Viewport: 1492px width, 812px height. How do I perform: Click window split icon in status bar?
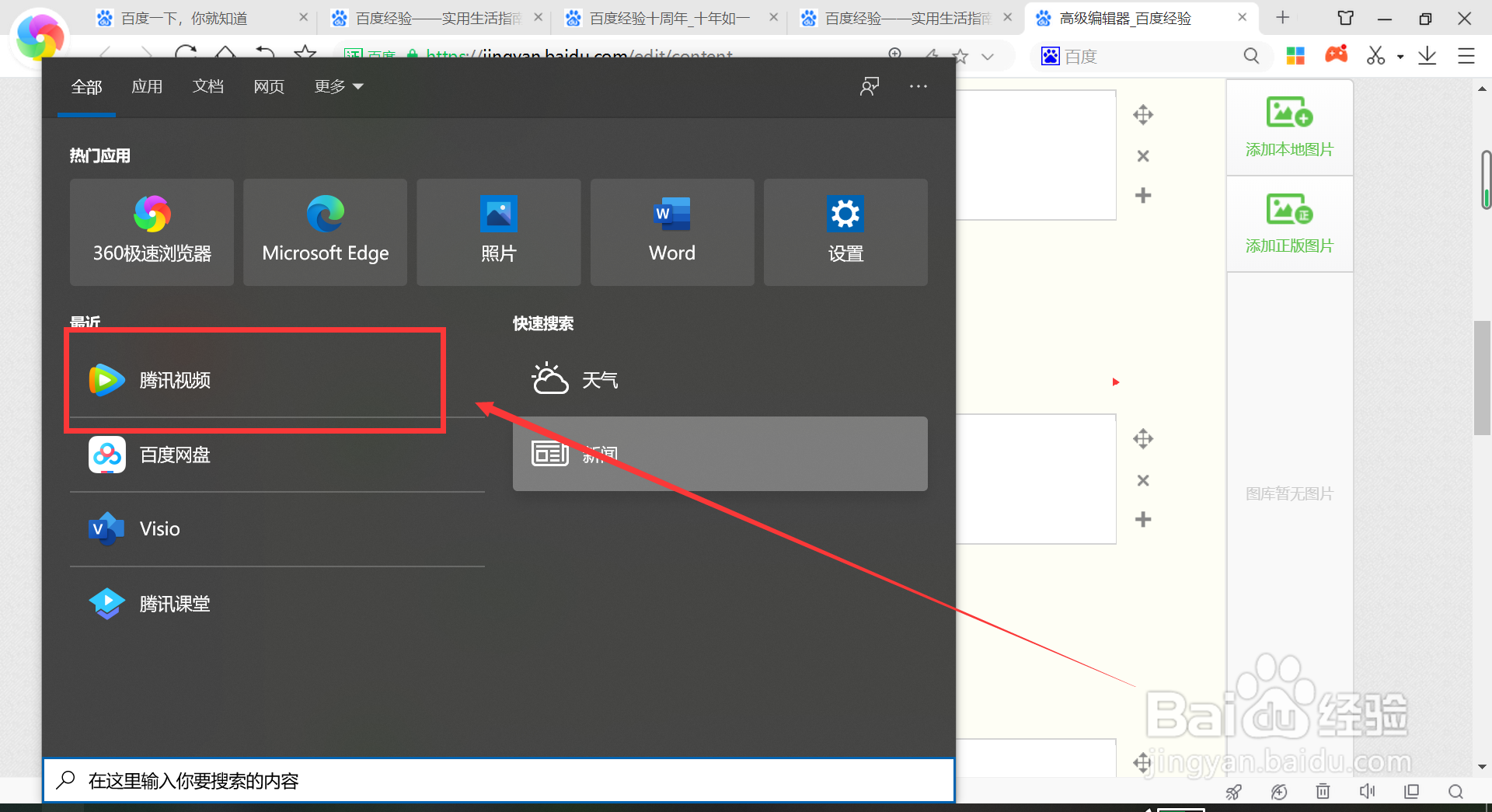tap(1412, 791)
